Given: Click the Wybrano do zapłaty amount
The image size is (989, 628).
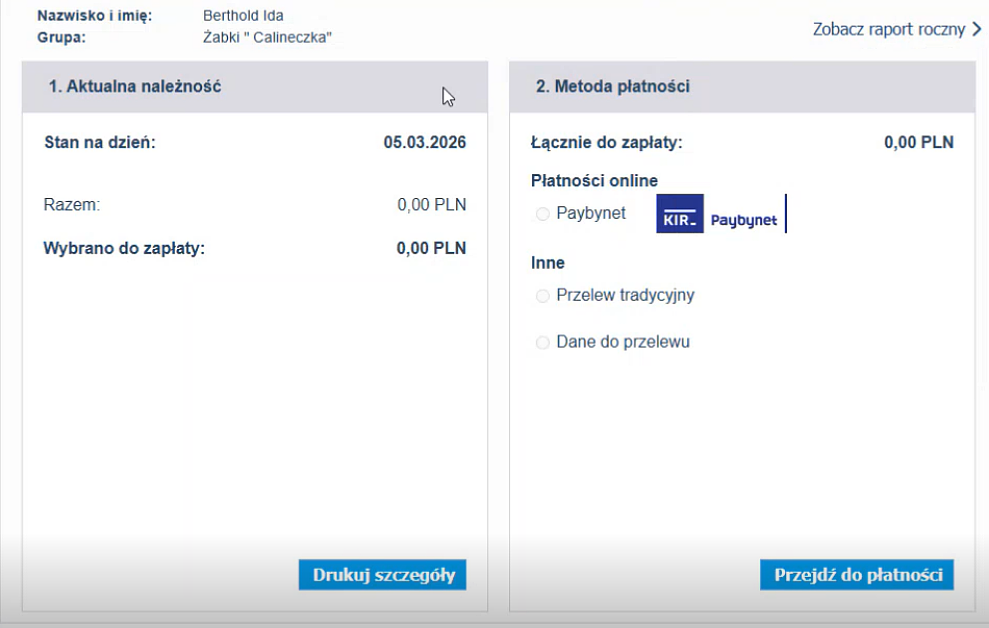Looking at the screenshot, I should [431, 248].
